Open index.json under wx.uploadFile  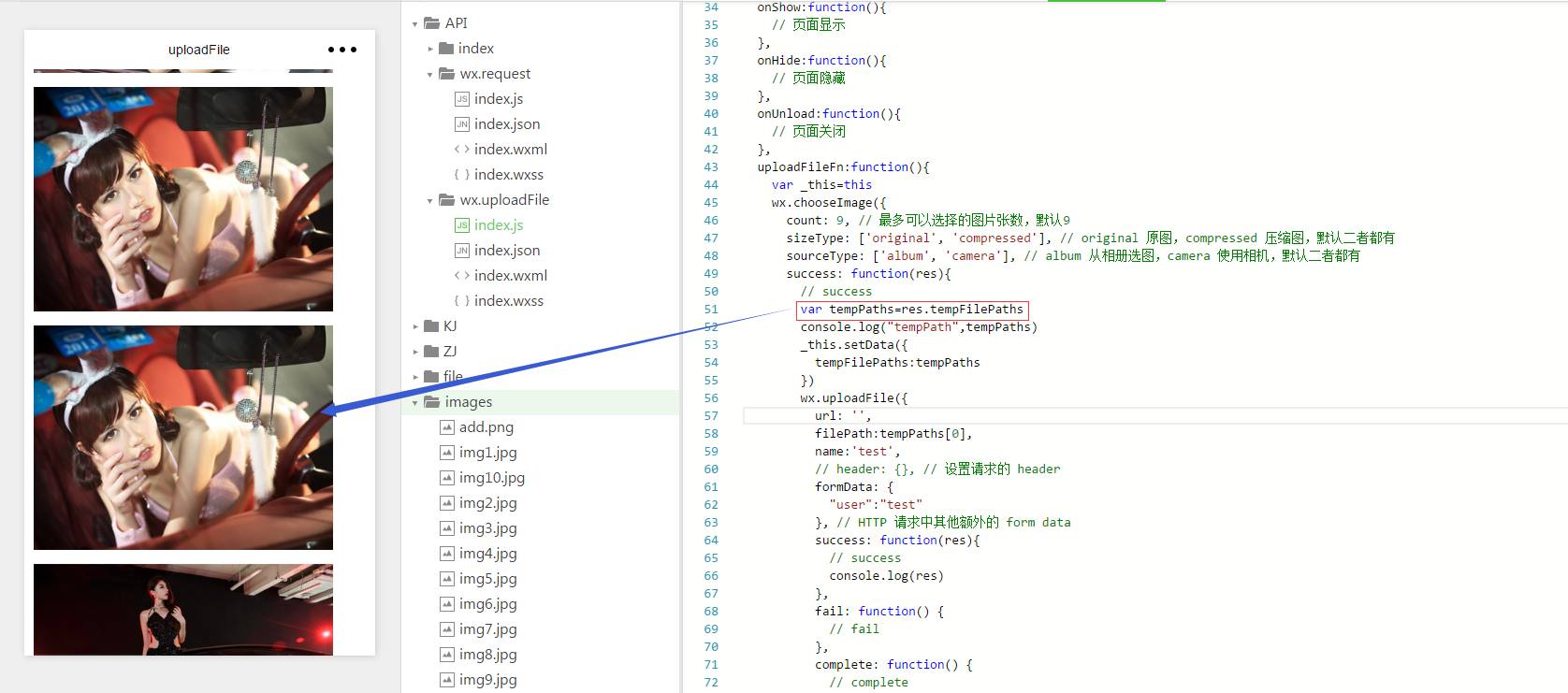pos(507,250)
